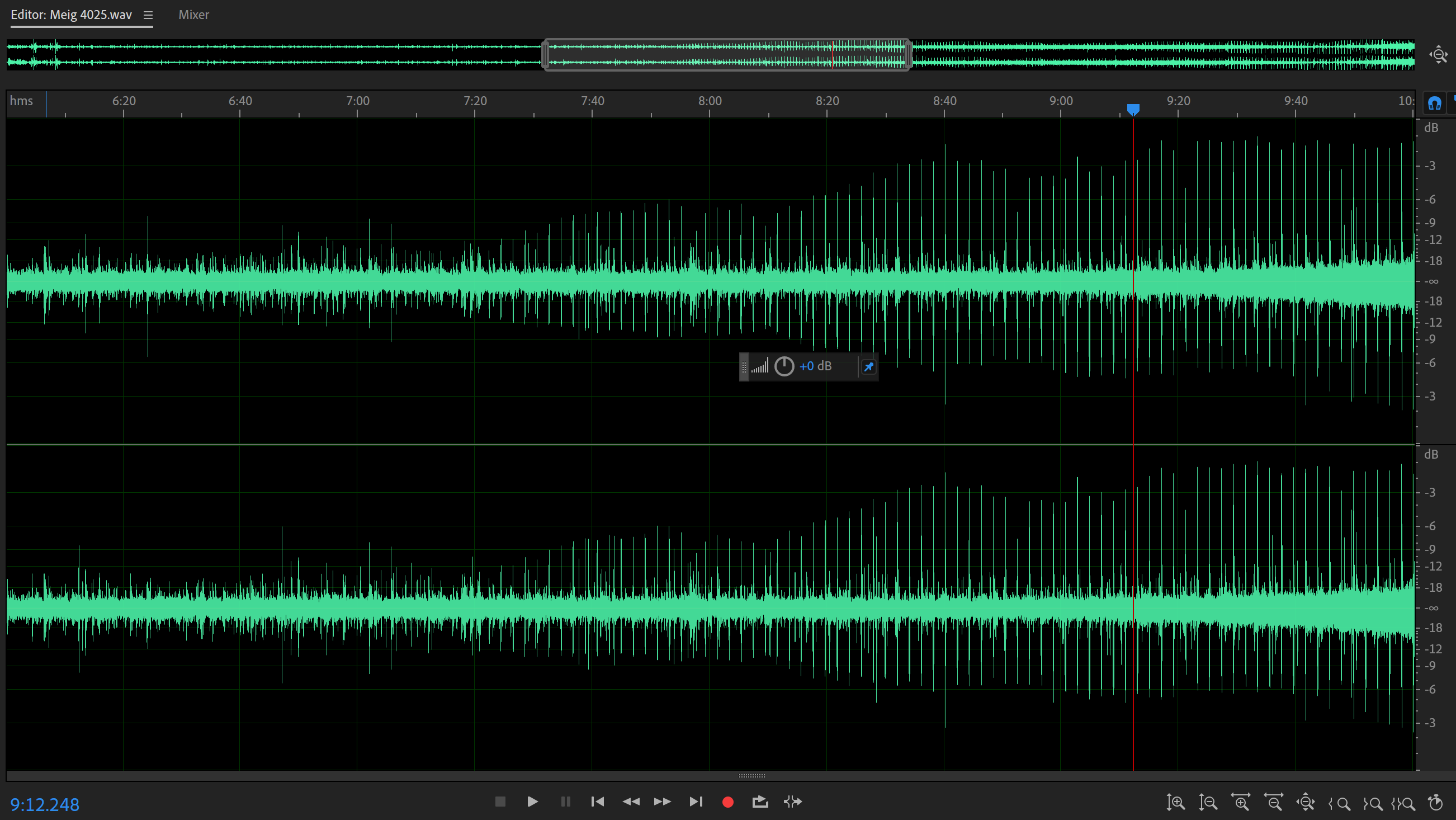Screen dimensions: 1456x820
Task: Open Editor panel hamburger menu
Action: click(x=148, y=15)
